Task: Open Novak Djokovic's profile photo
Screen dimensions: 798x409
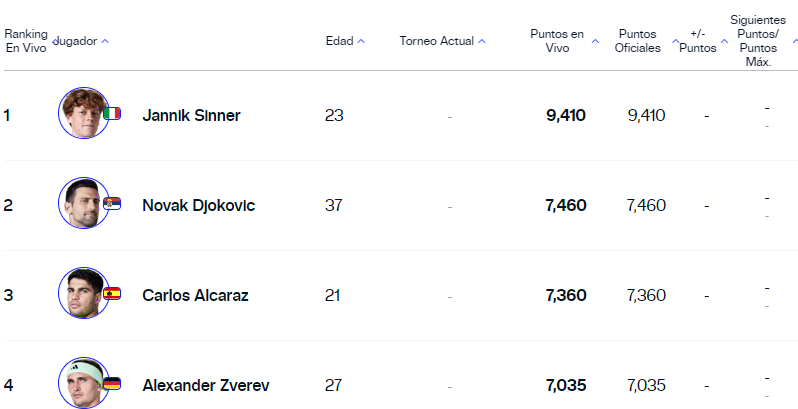Action: [x=82, y=202]
